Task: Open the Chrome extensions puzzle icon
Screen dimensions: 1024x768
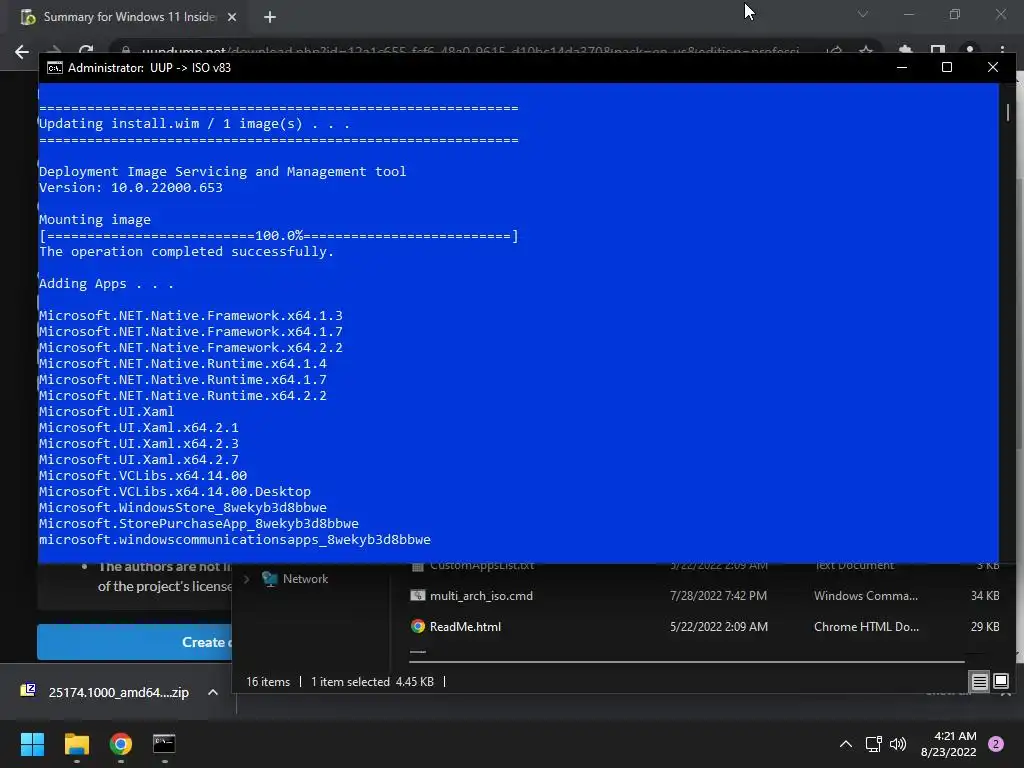Action: (905, 50)
